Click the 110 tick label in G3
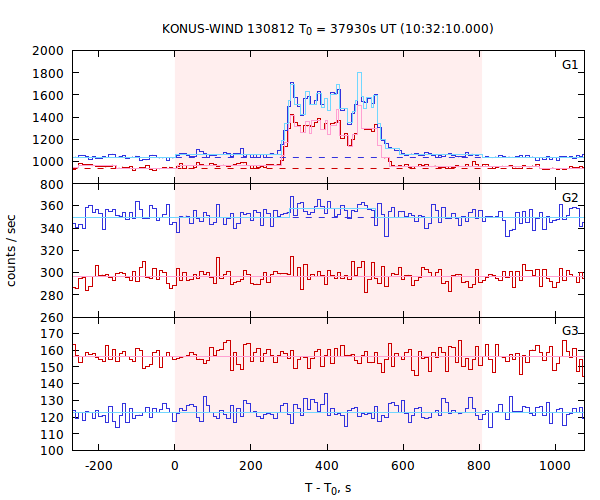Image resolution: width=600 pixels, height=500 pixels. tap(52, 434)
